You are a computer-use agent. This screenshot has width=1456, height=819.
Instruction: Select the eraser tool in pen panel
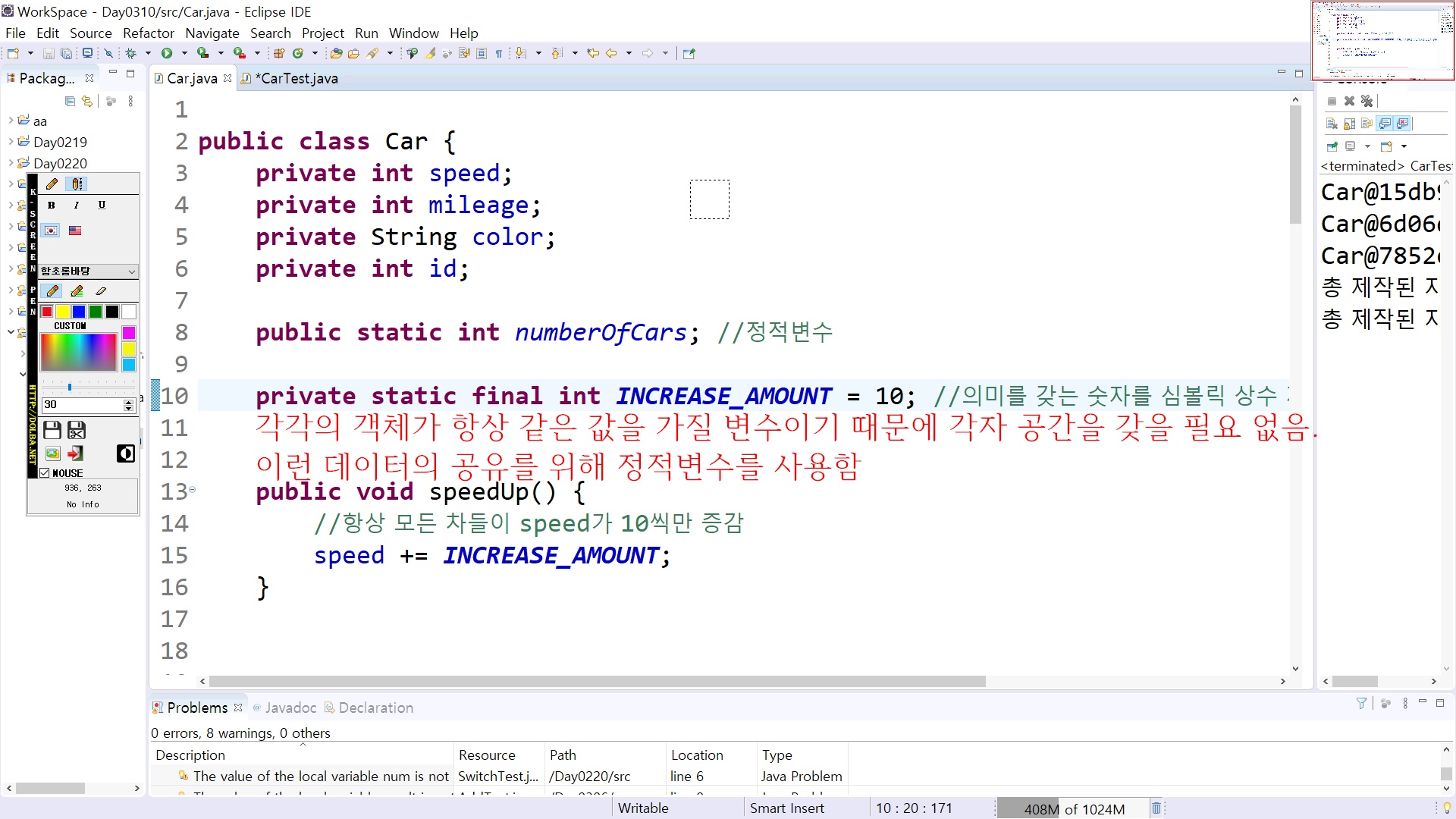(x=101, y=291)
